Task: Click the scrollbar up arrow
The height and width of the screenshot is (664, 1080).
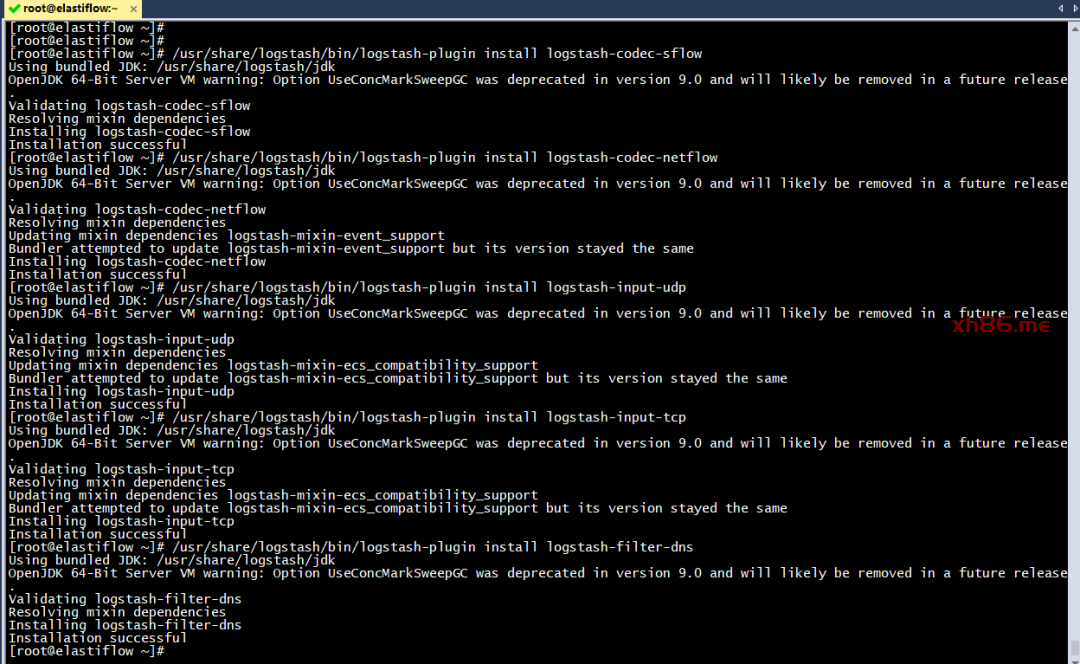Action: click(1074, 27)
